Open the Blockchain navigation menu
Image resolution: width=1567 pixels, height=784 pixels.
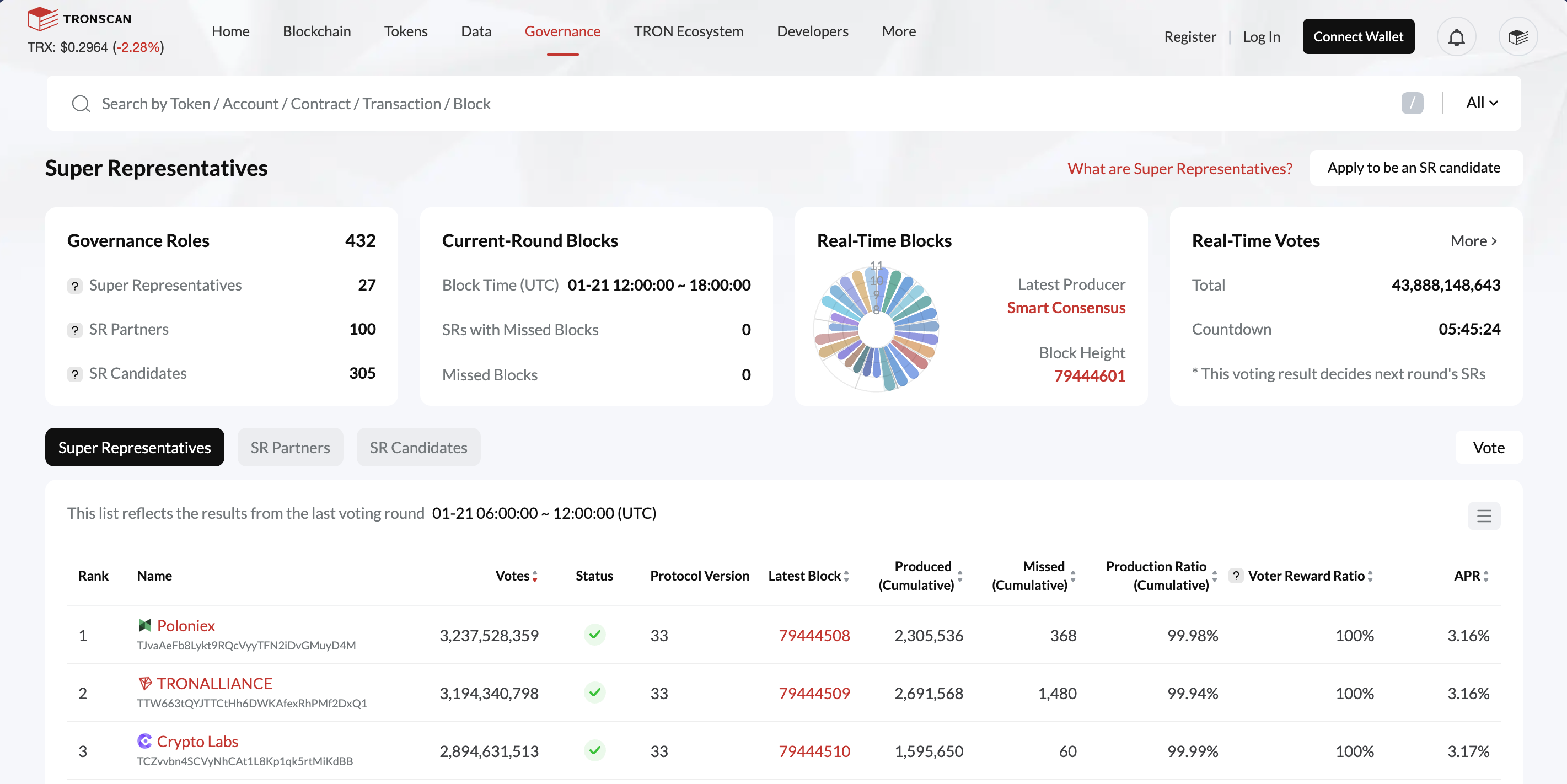click(x=317, y=31)
